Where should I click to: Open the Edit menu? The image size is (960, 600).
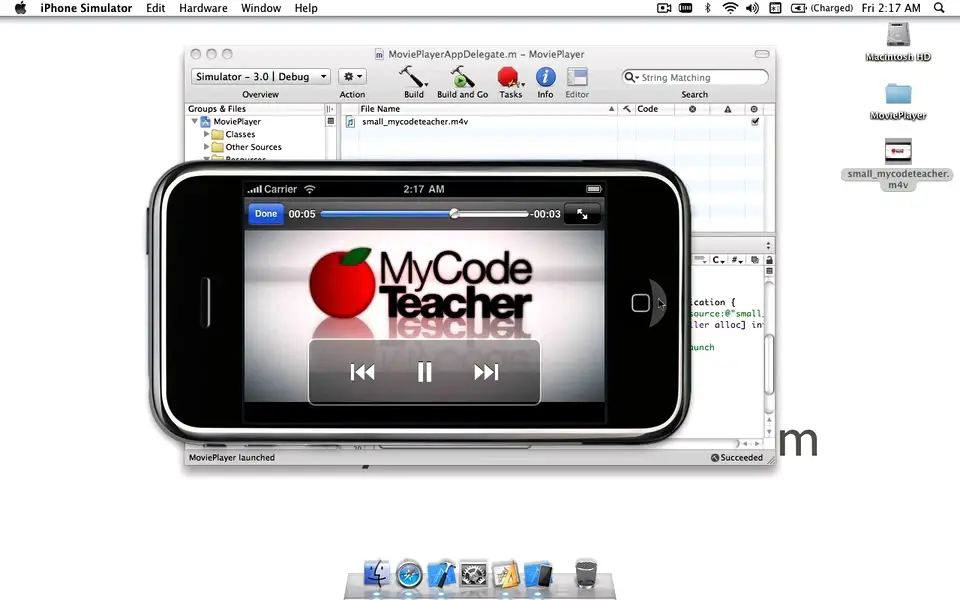(156, 8)
